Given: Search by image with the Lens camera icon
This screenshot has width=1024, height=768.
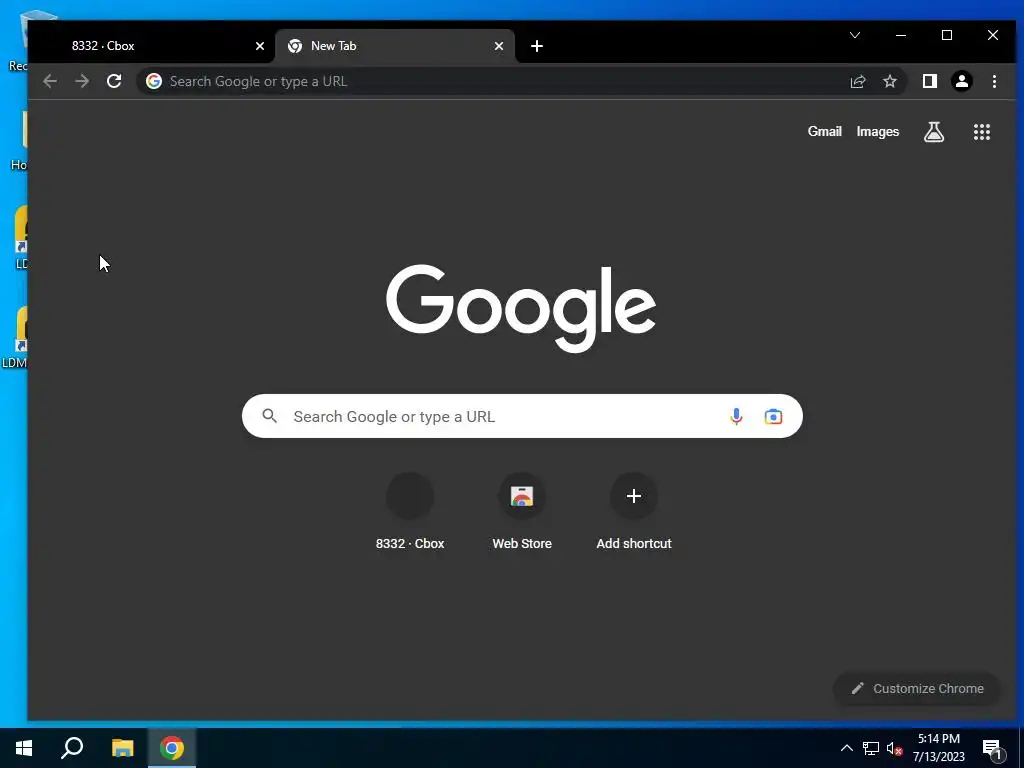Looking at the screenshot, I should pos(773,417).
